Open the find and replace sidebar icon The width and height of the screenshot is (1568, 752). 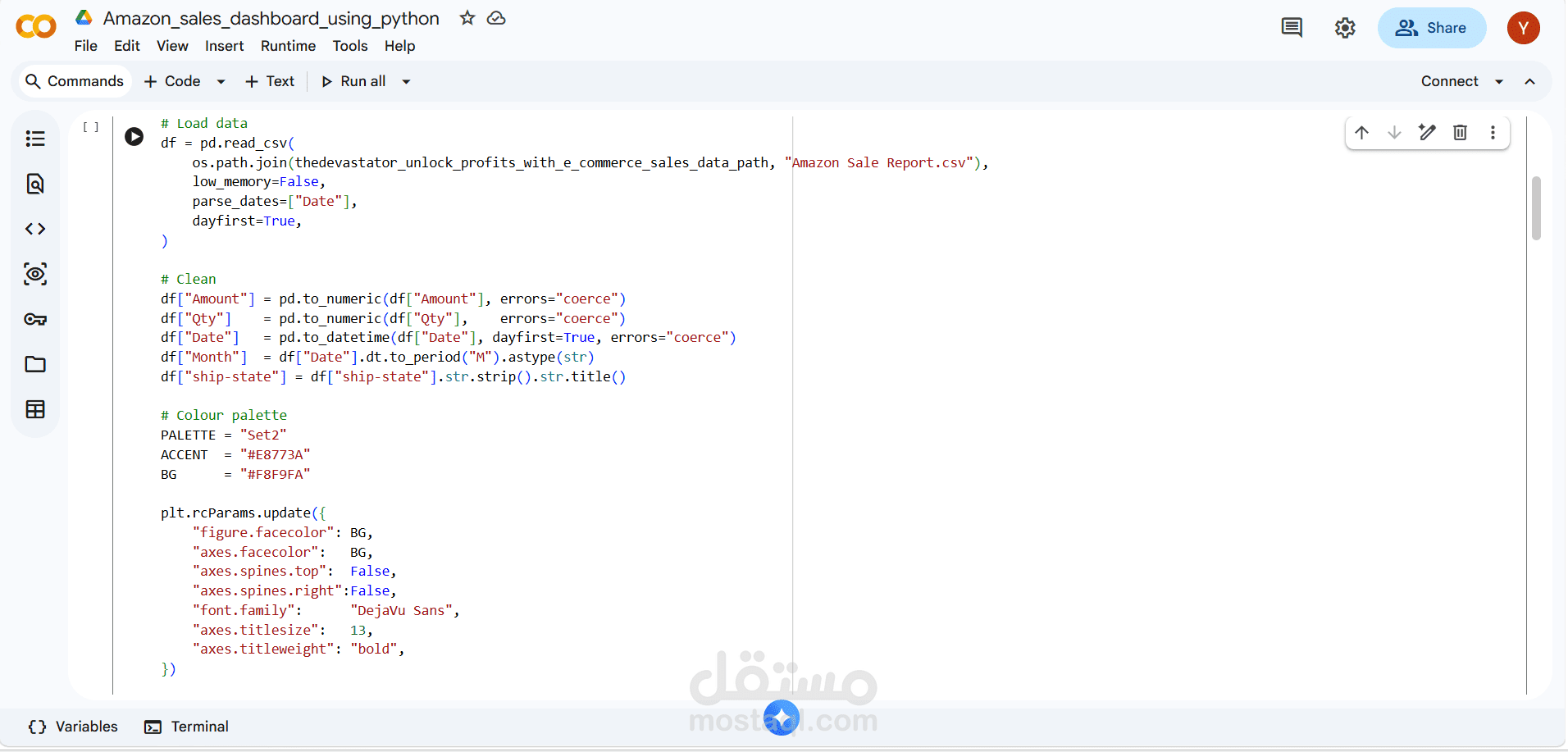(x=35, y=184)
